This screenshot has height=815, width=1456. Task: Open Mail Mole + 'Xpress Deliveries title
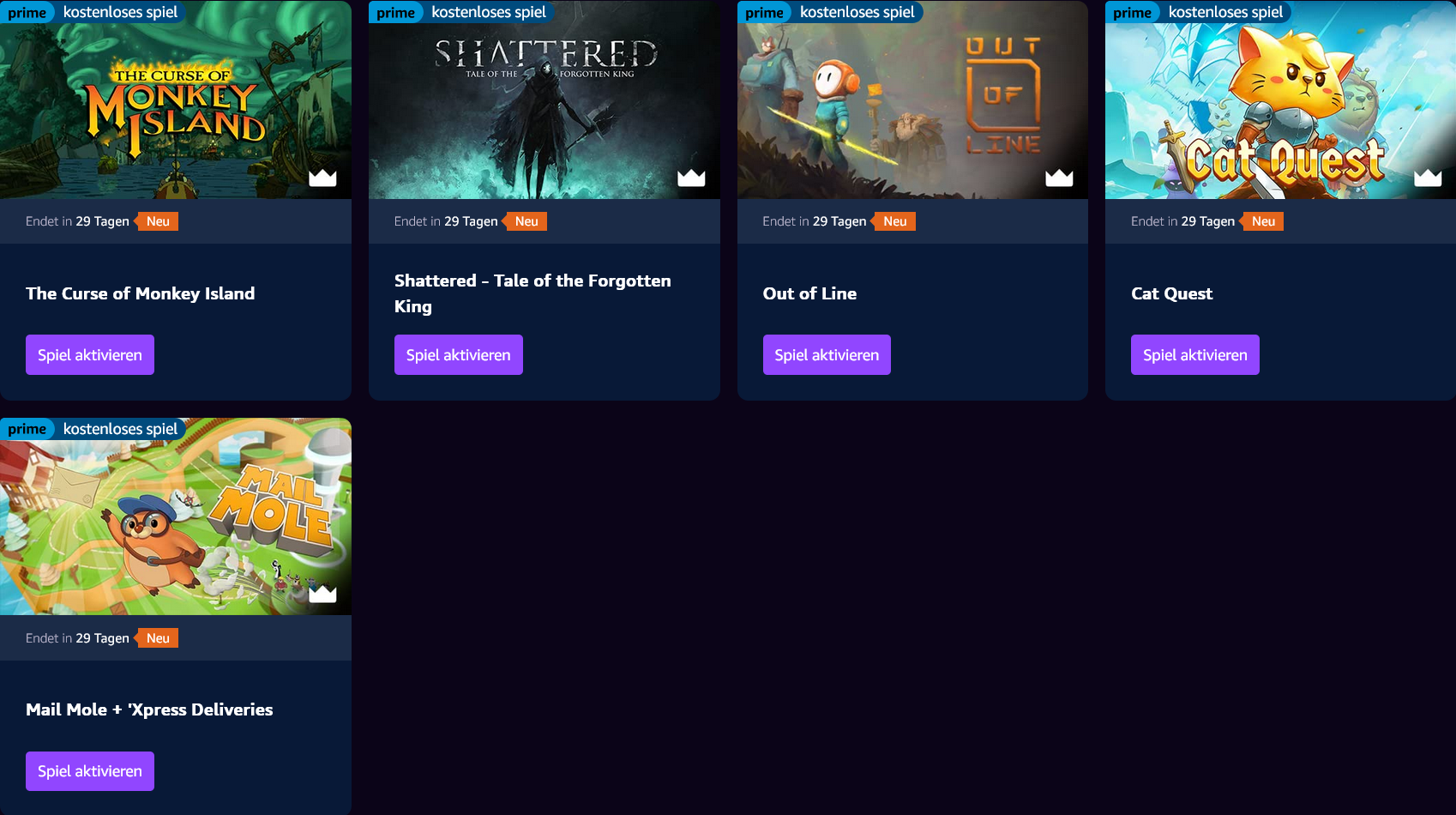tap(149, 709)
